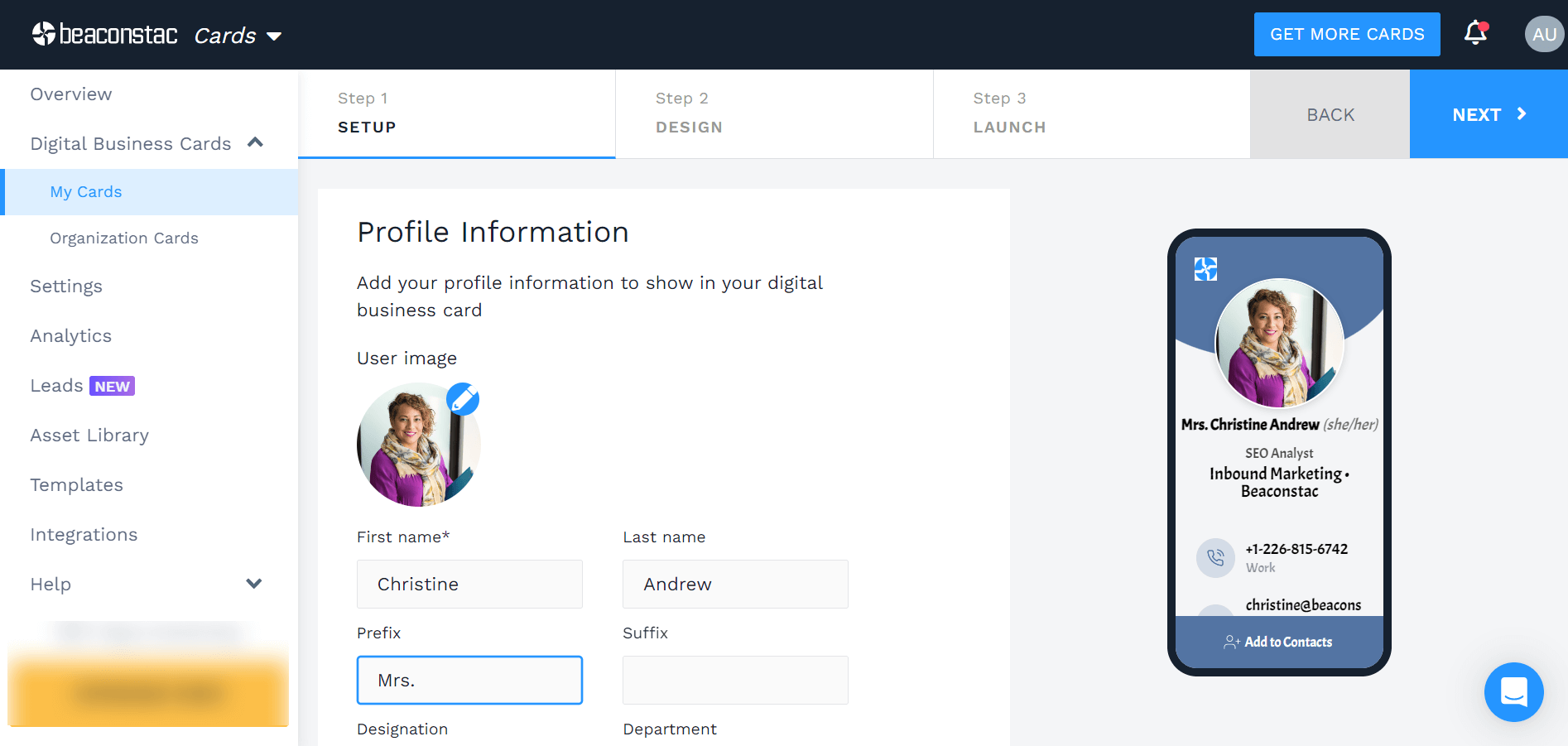
Task: Open the Cards product dropdown
Action: pos(238,35)
